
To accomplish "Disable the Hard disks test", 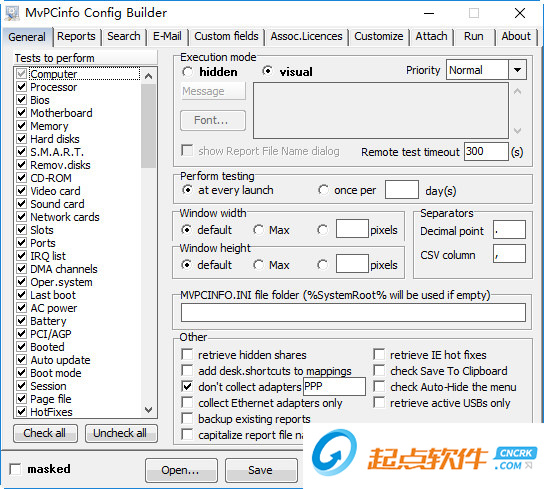I will tap(22, 139).
